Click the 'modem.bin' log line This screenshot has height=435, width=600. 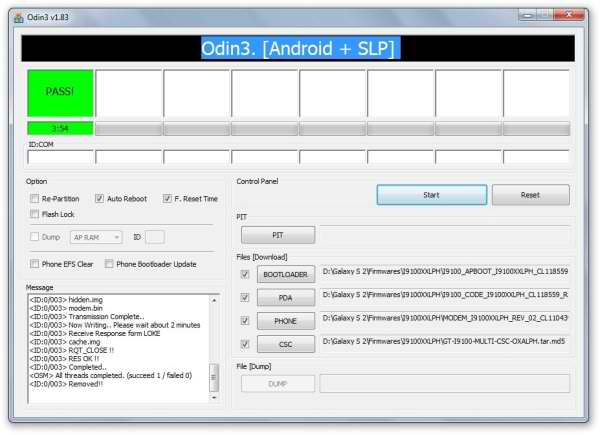(x=66, y=308)
